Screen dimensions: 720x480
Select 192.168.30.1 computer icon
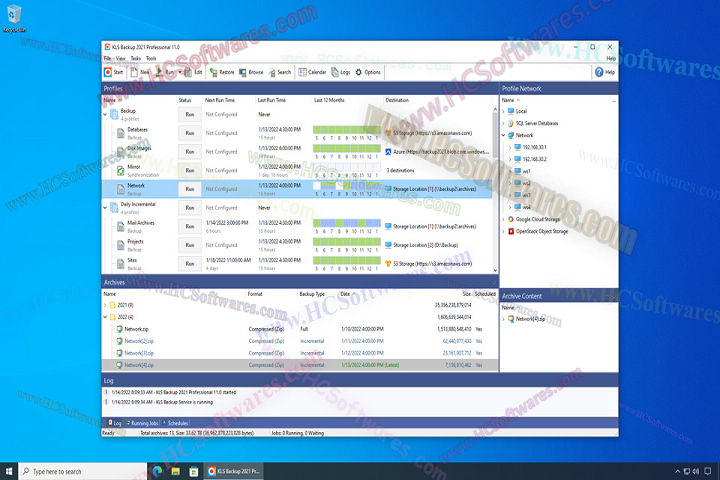(518, 147)
